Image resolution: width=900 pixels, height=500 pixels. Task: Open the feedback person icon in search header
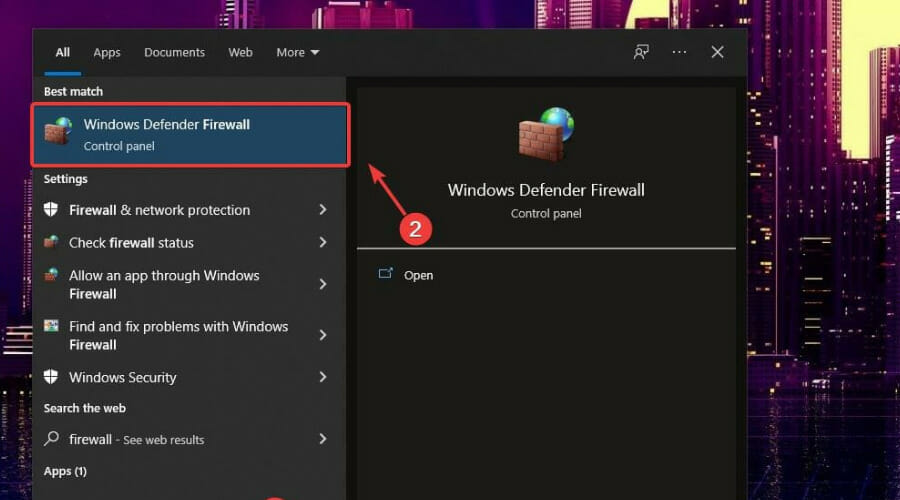coord(641,52)
